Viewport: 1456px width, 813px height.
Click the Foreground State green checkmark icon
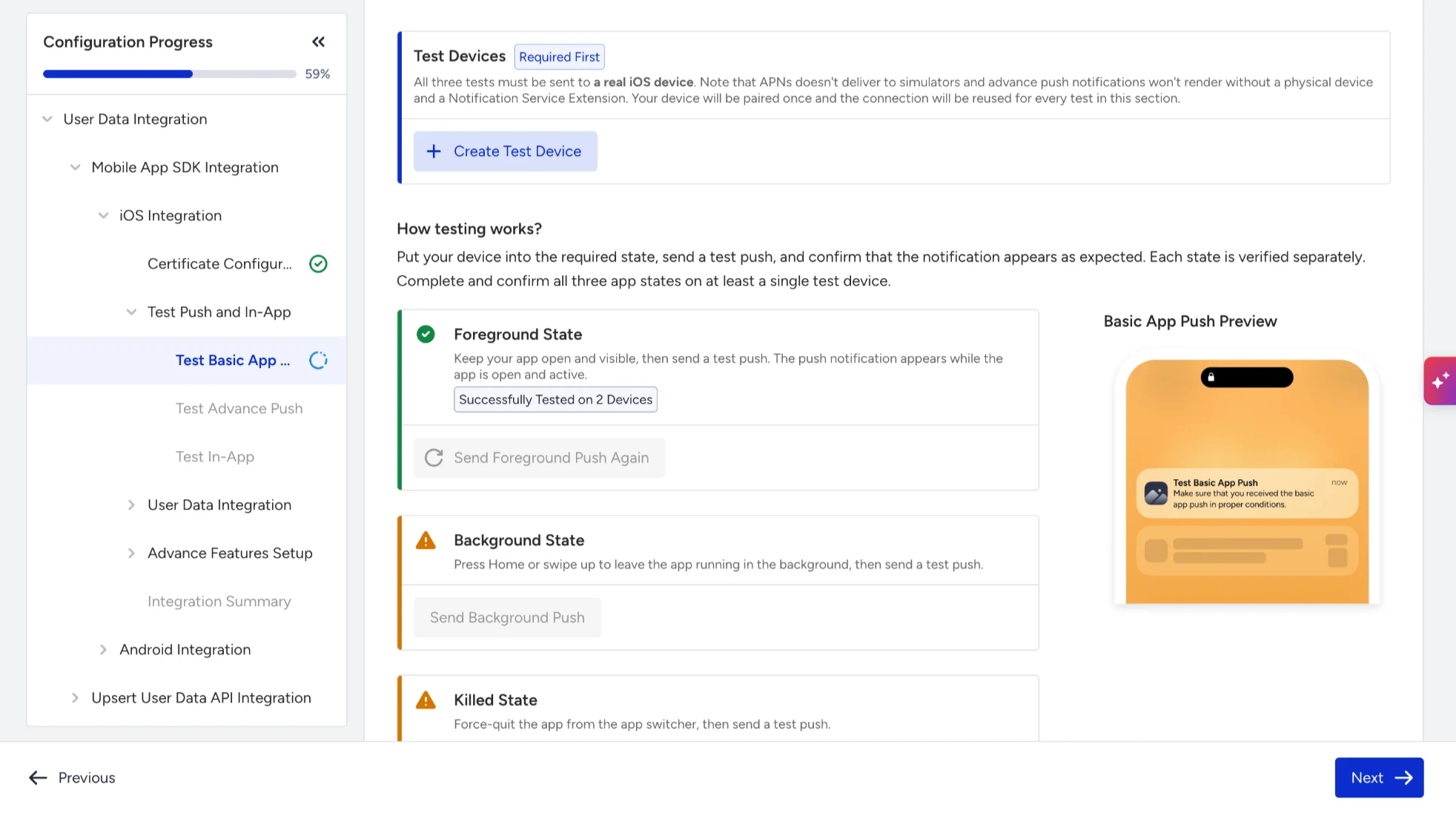(x=426, y=335)
